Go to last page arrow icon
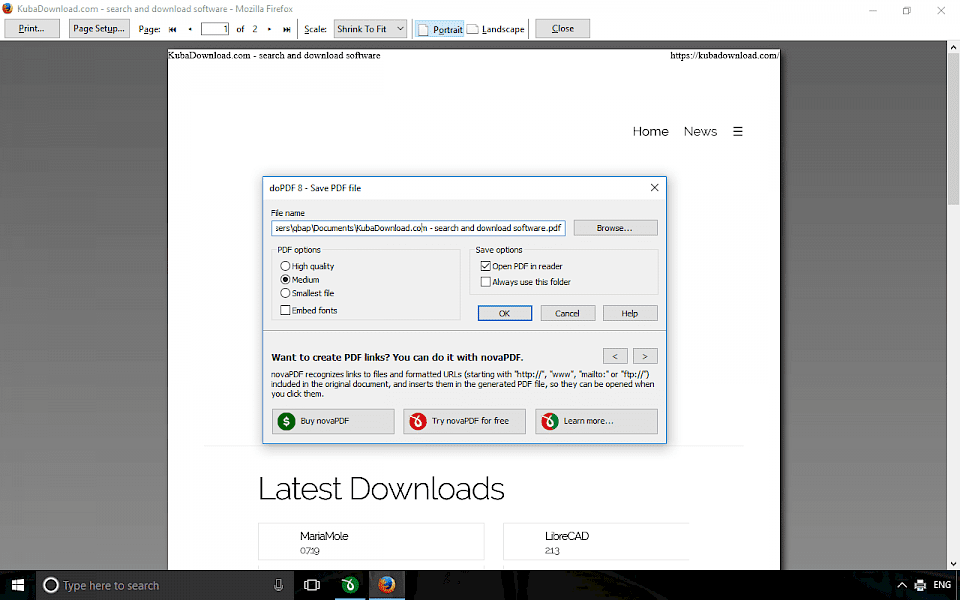 [287, 29]
